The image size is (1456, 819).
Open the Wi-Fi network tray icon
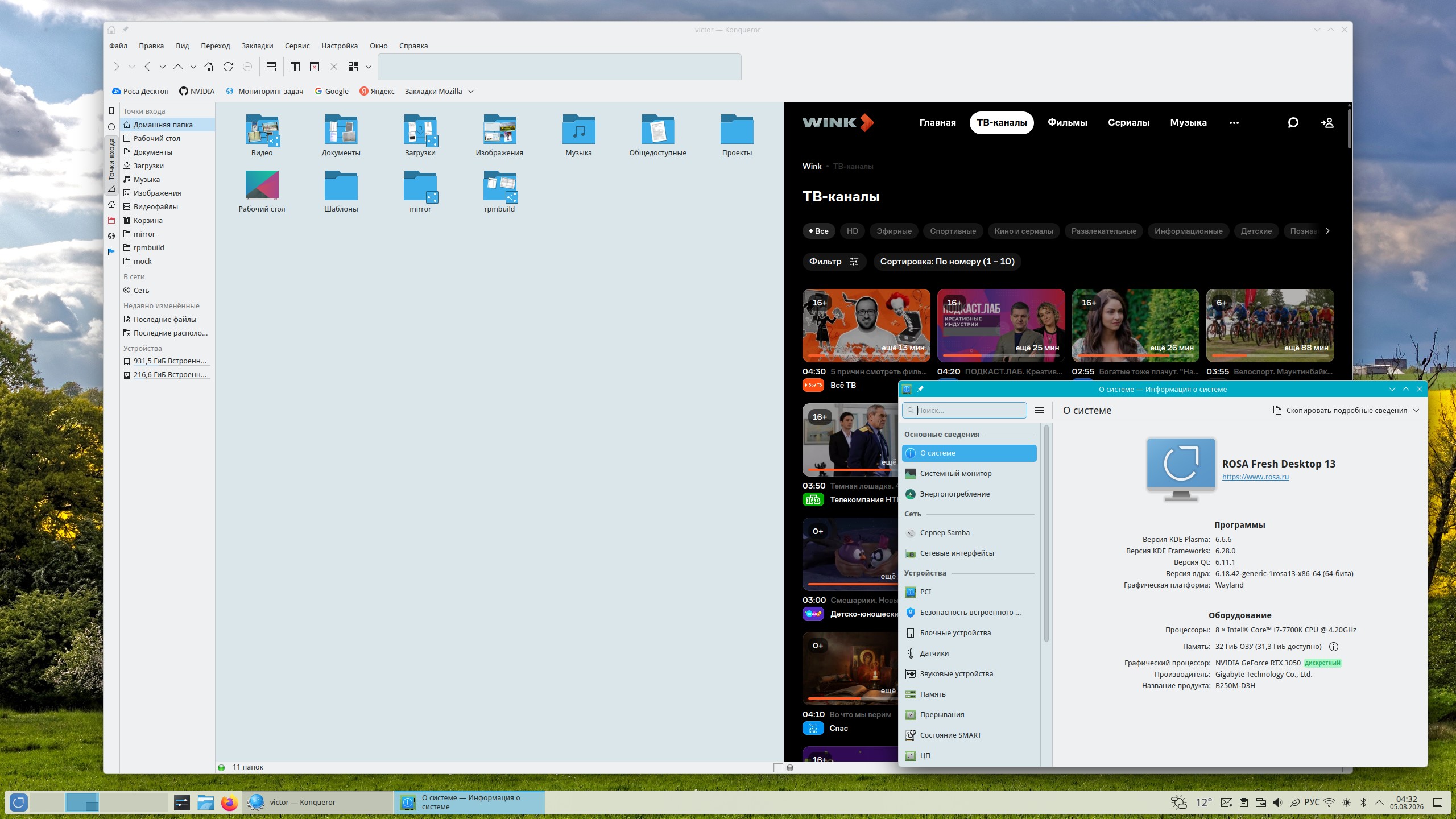click(1329, 803)
